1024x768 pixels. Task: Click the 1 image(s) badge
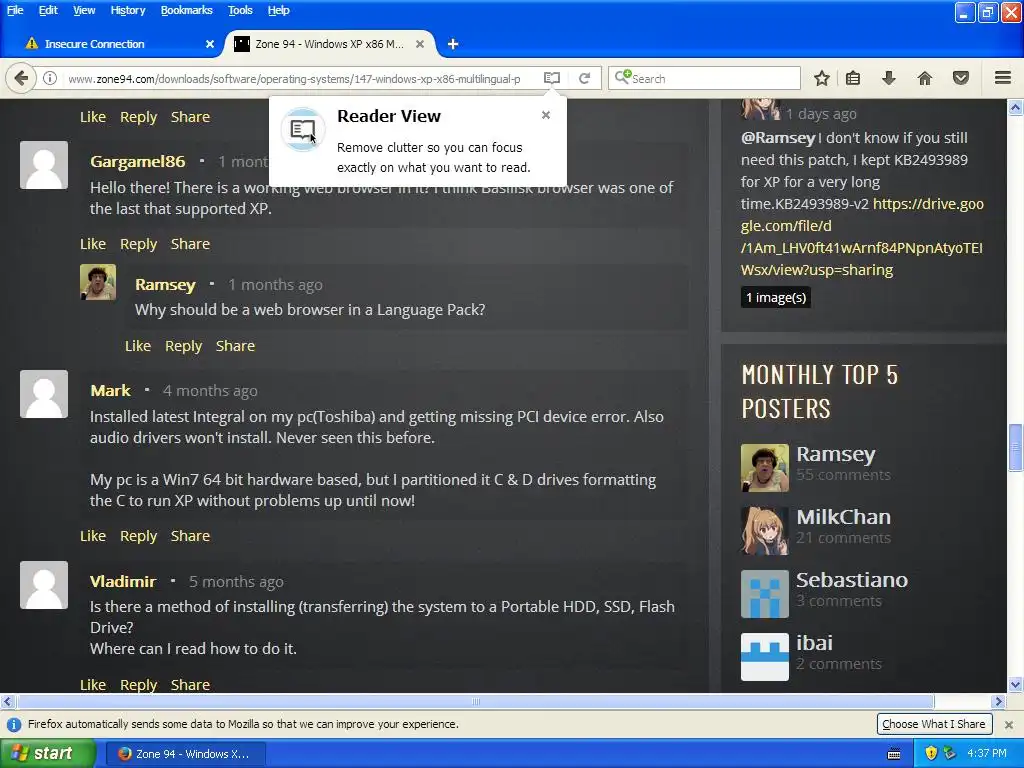pyautogui.click(x=776, y=297)
